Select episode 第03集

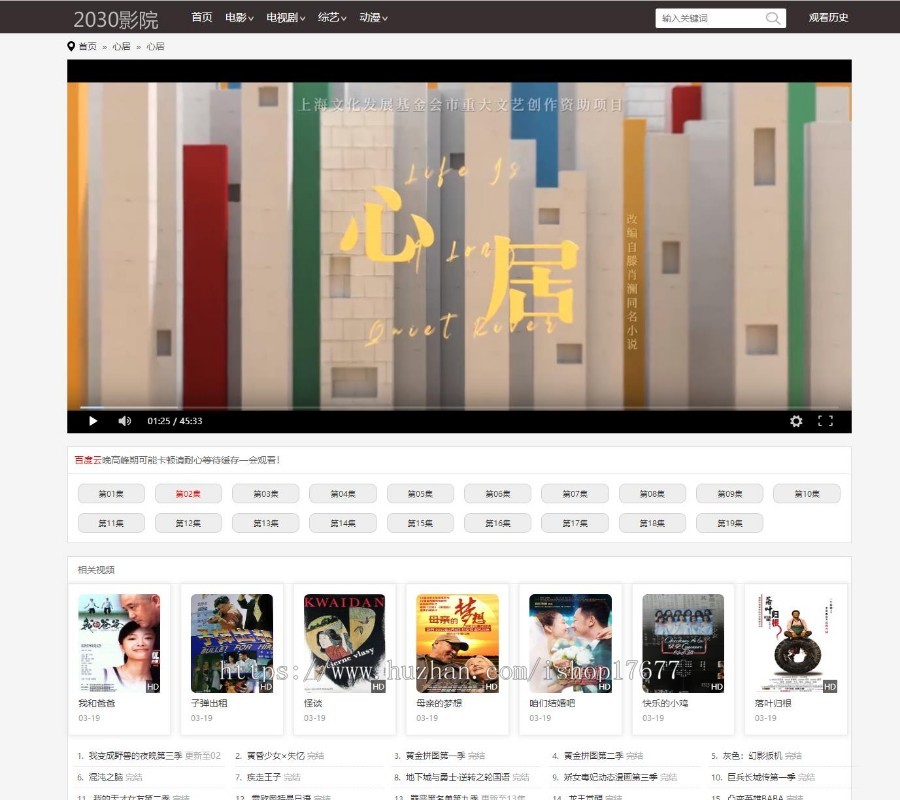(266, 494)
